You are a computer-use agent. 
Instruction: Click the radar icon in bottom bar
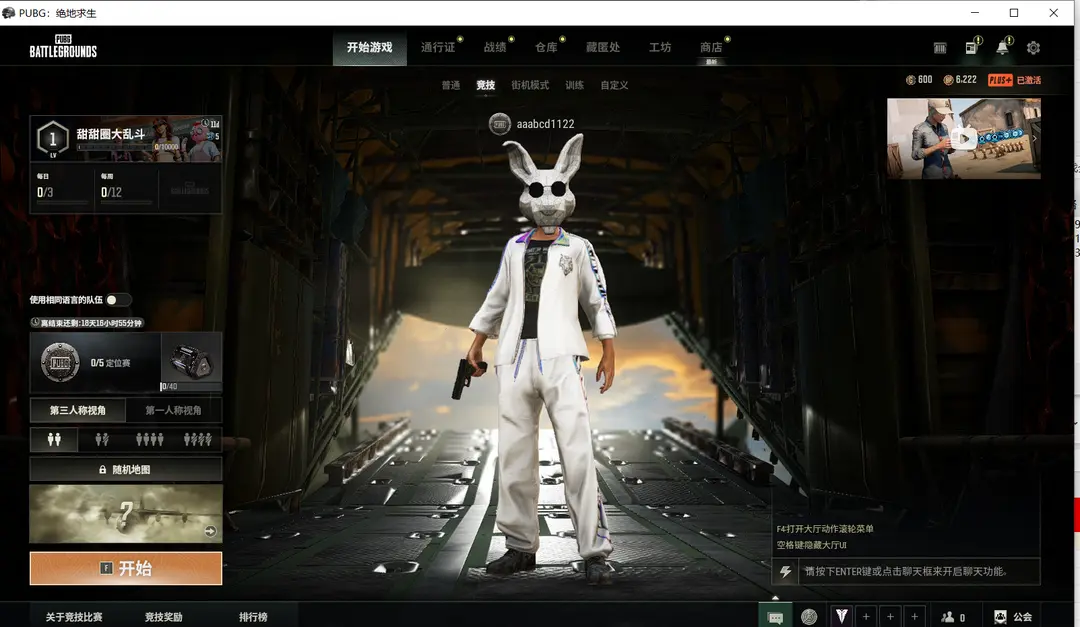[x=809, y=617]
